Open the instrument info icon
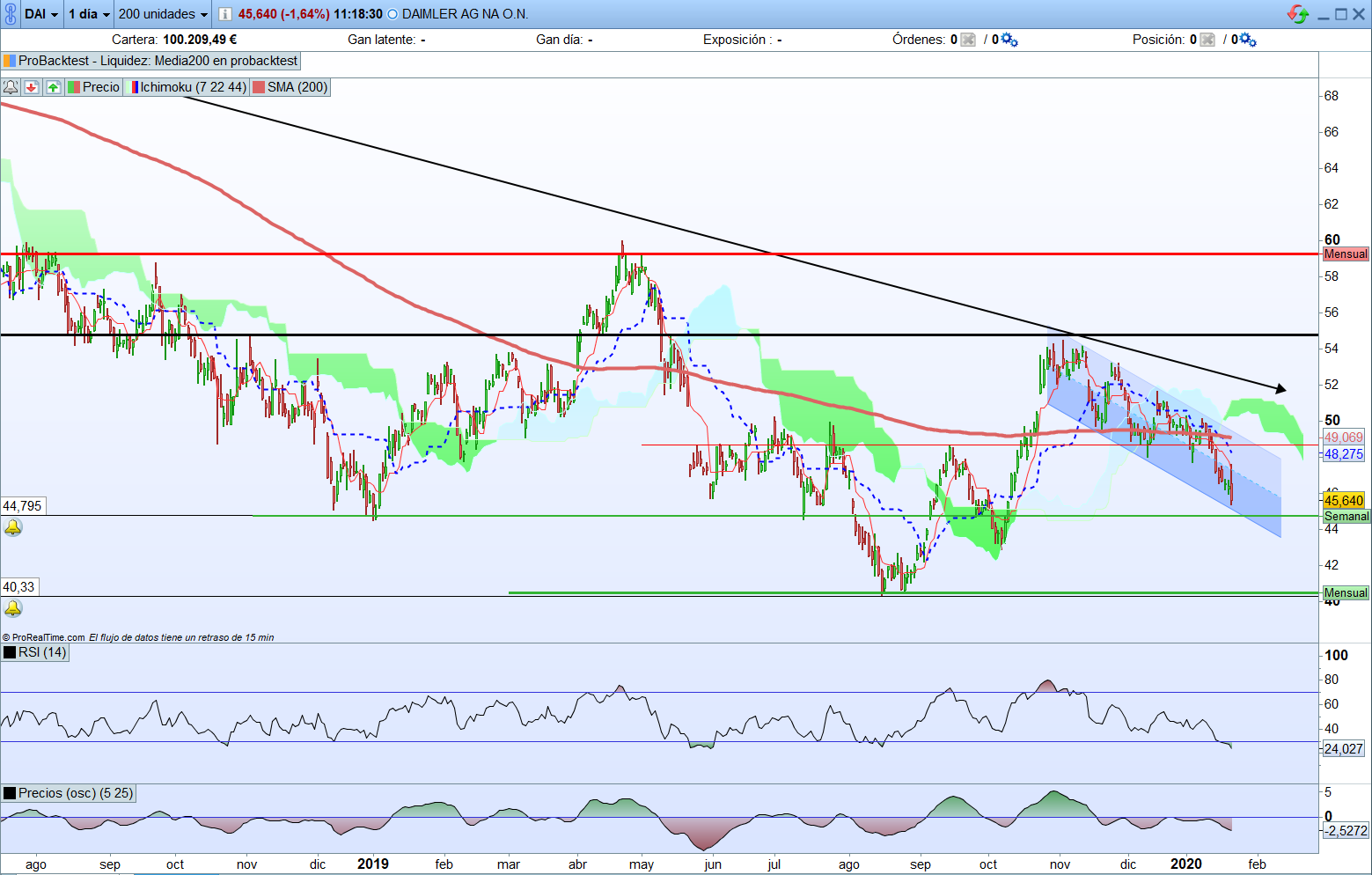Viewport: 1372px width, 875px height. (224, 14)
